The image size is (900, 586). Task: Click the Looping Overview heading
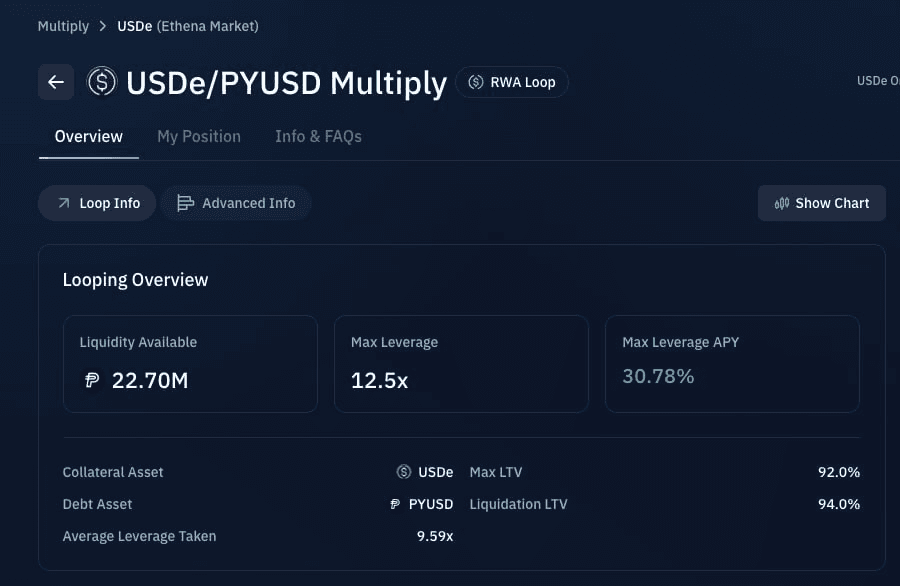135,280
